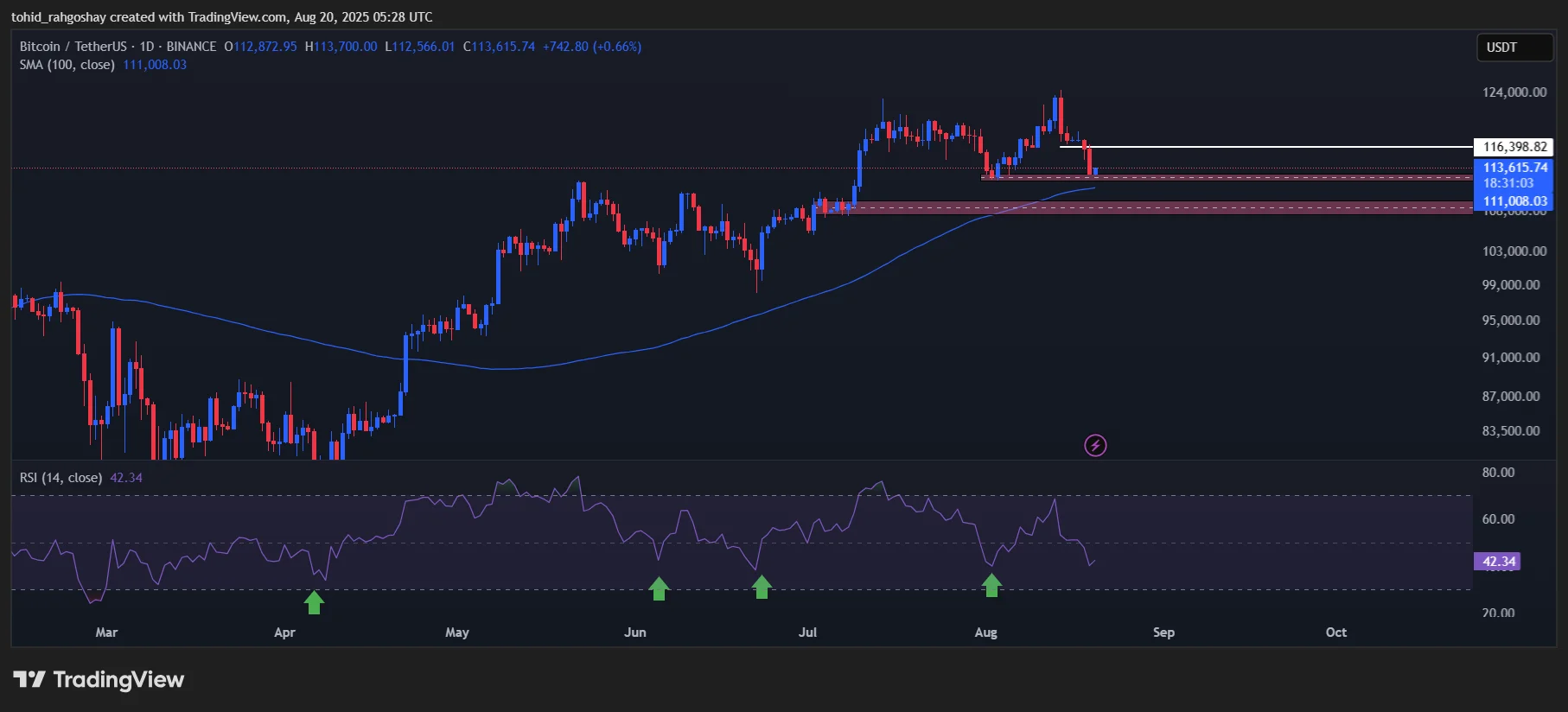Select the Bitcoin / TetherUS symbol title
Viewport: 1568px width, 712px height.
(x=73, y=47)
